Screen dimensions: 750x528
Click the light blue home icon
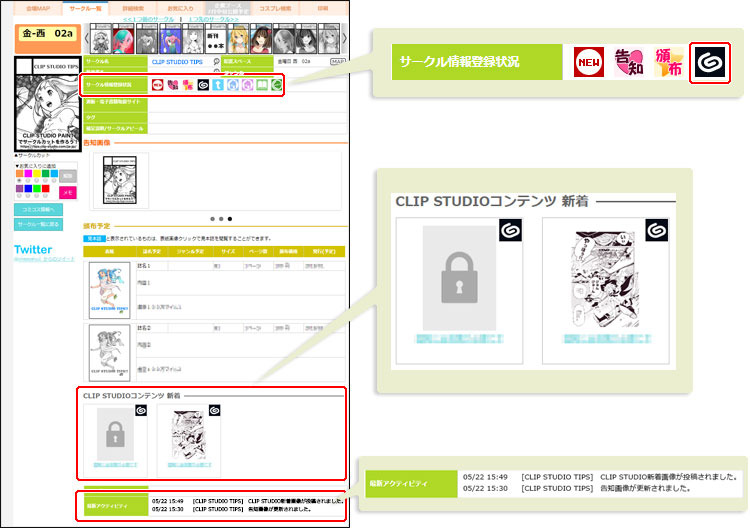(x=232, y=85)
